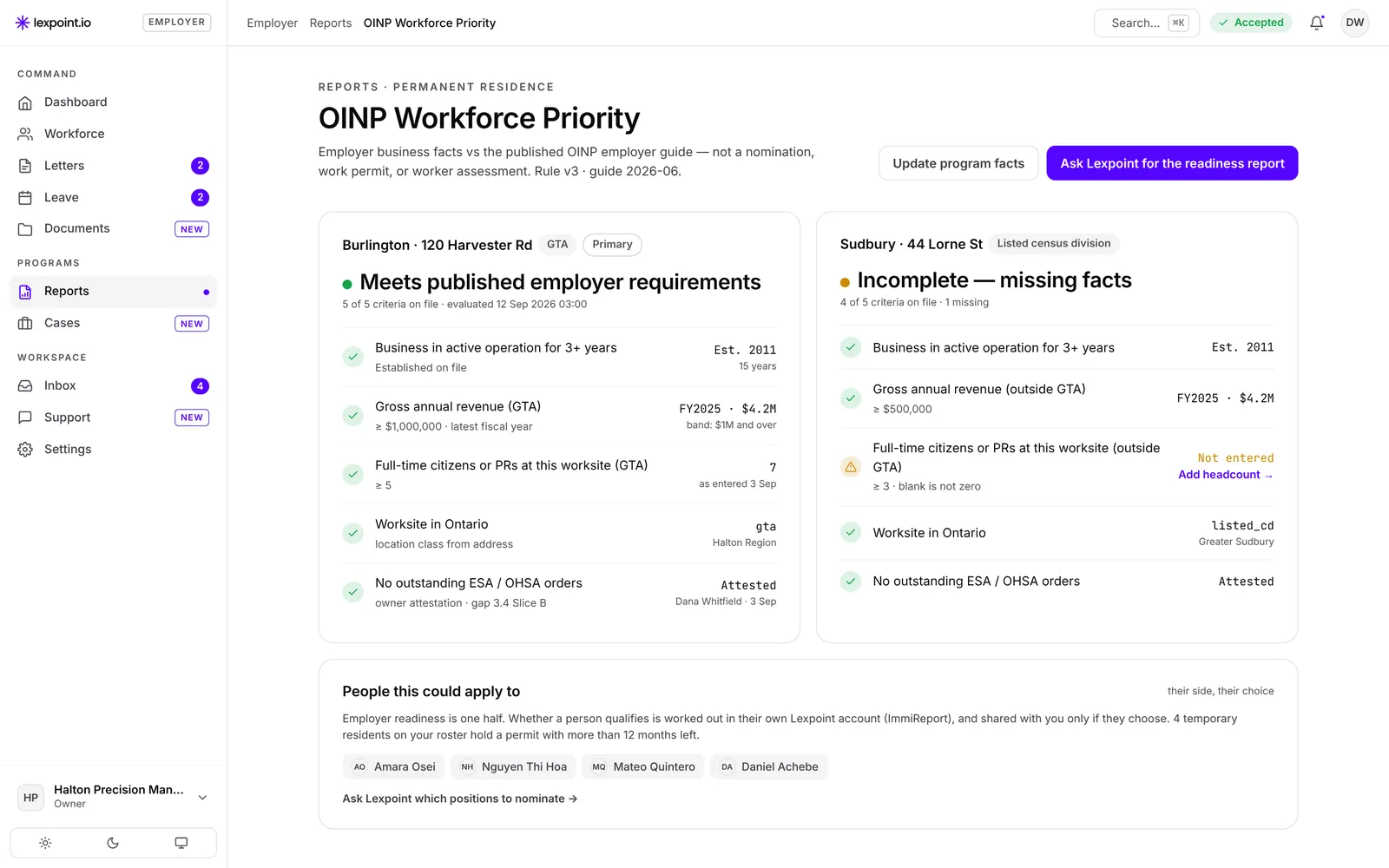1389x868 pixels.
Task: Select Reports in the sidebar
Action: (x=113, y=292)
